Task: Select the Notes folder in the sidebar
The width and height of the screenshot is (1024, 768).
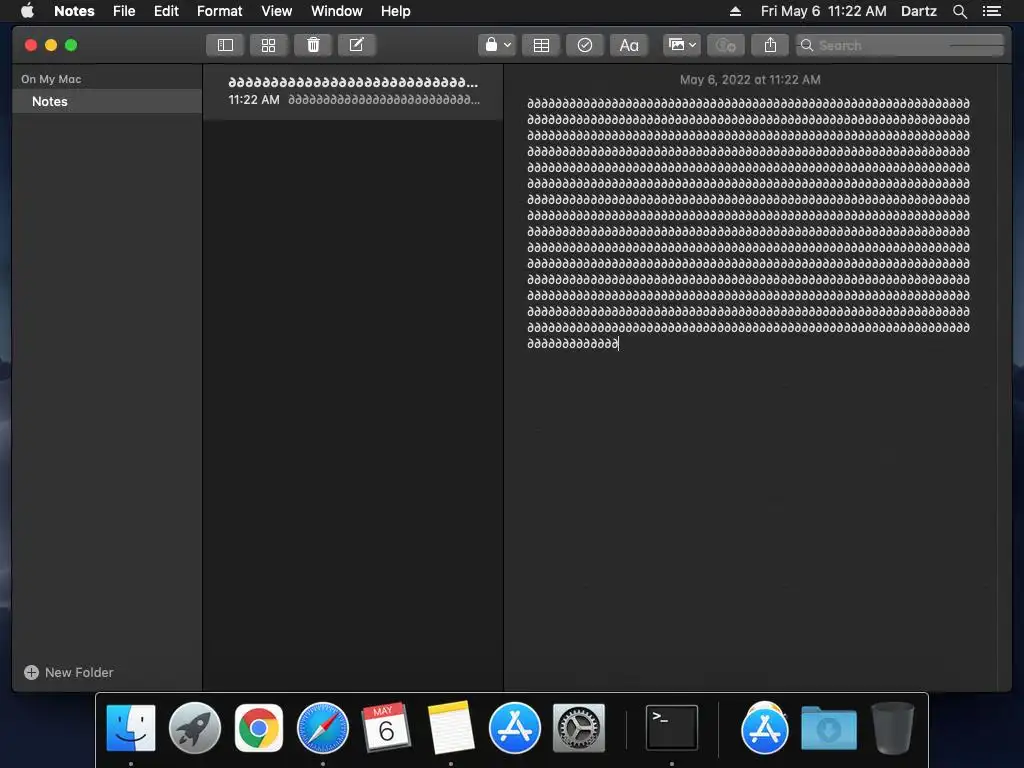Action: (107, 101)
